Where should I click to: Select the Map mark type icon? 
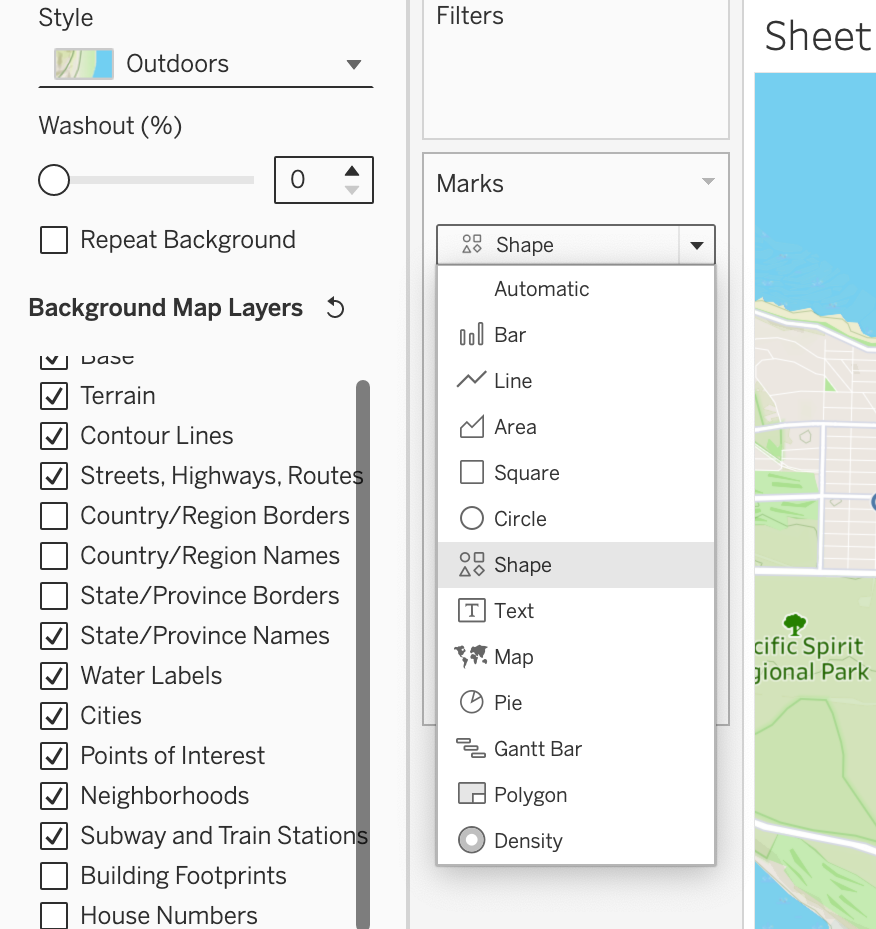pyautogui.click(x=471, y=657)
